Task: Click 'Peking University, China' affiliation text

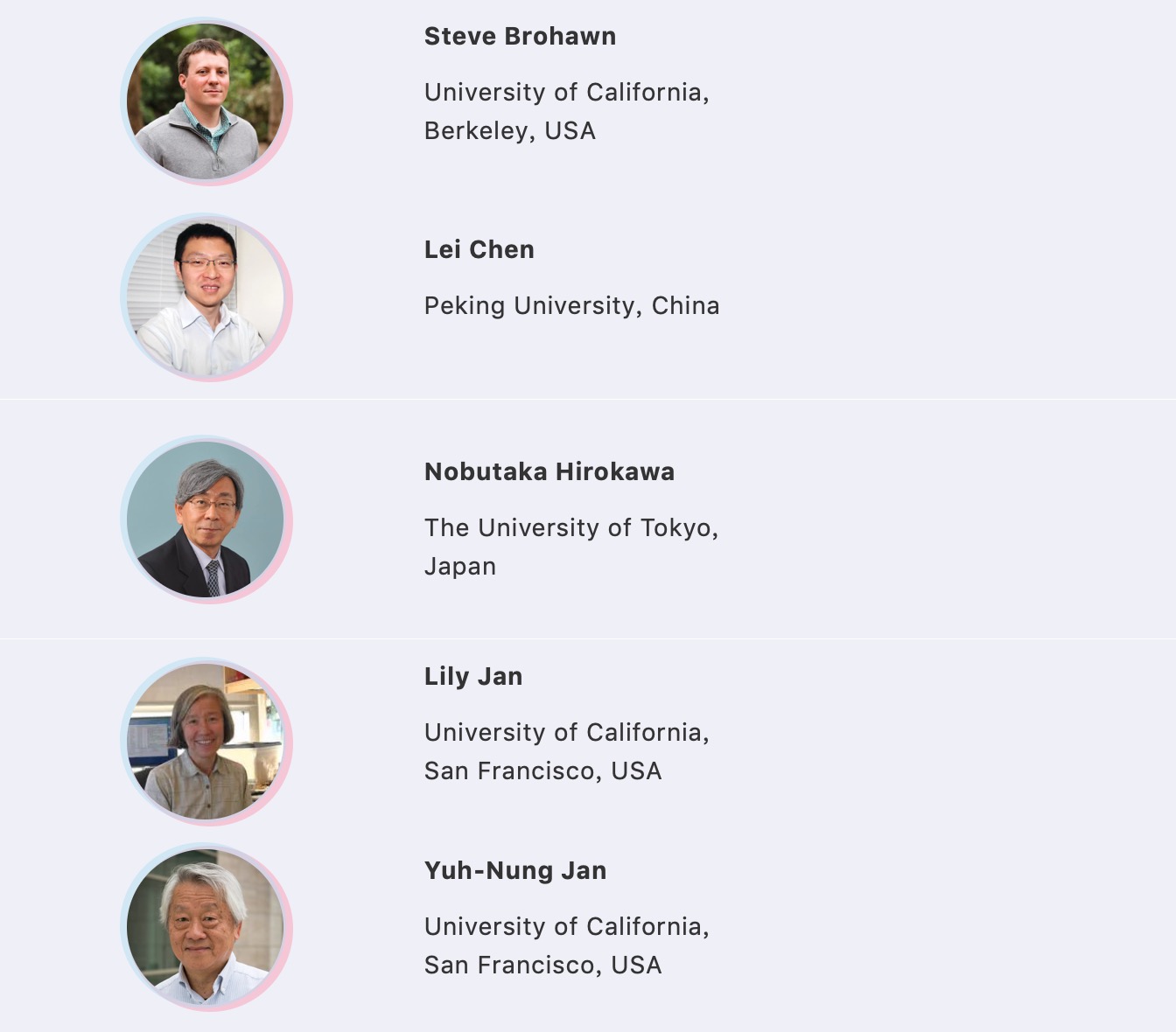Action: point(572,306)
